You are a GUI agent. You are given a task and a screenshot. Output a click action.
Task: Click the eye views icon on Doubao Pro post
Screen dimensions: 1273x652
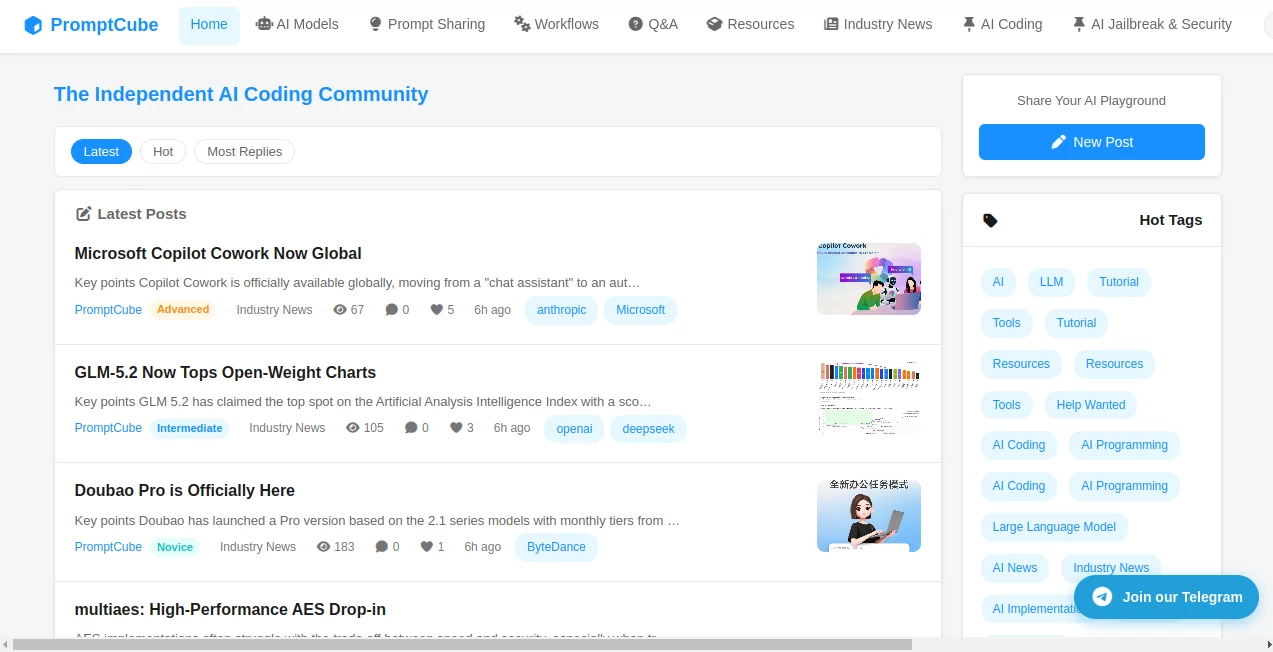[x=324, y=547]
